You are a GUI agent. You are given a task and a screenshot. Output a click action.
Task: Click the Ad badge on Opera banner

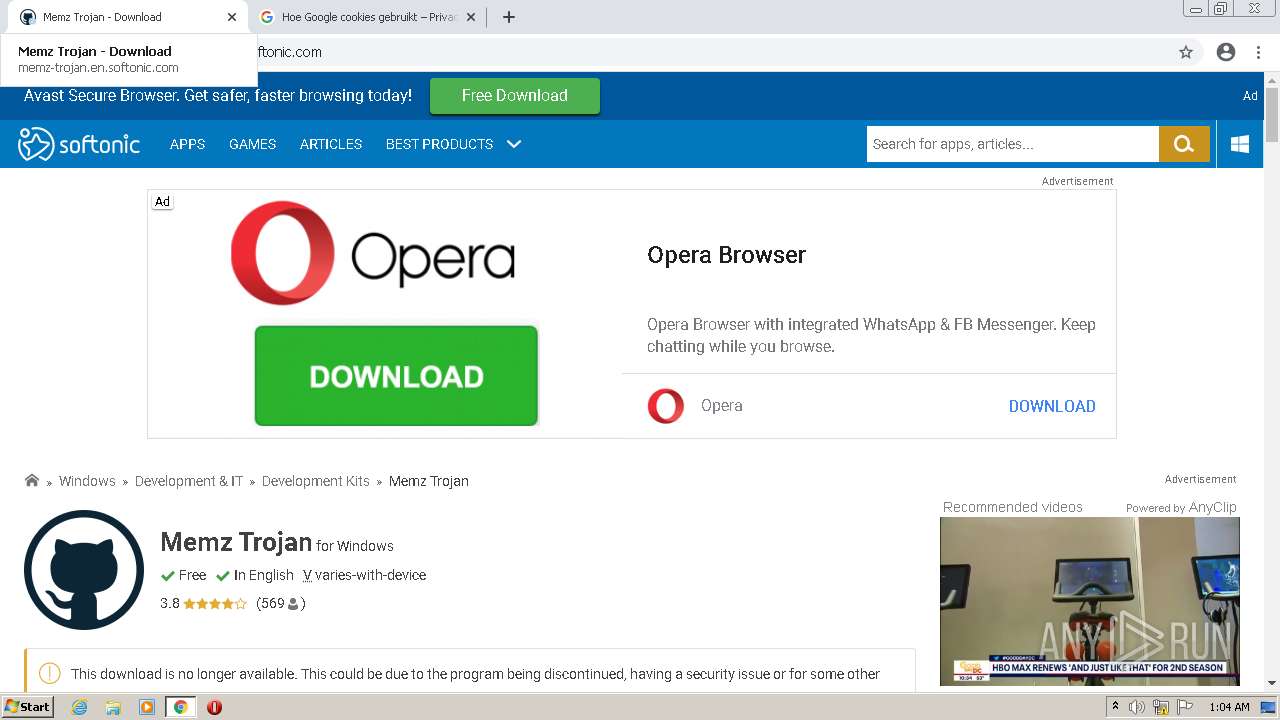(162, 201)
